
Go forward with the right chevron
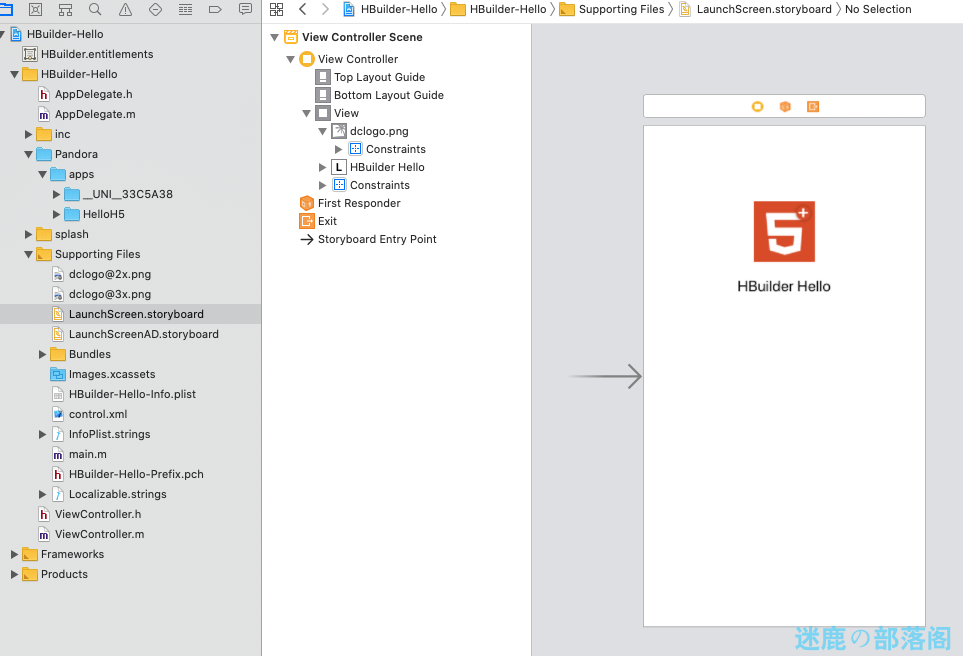point(325,9)
